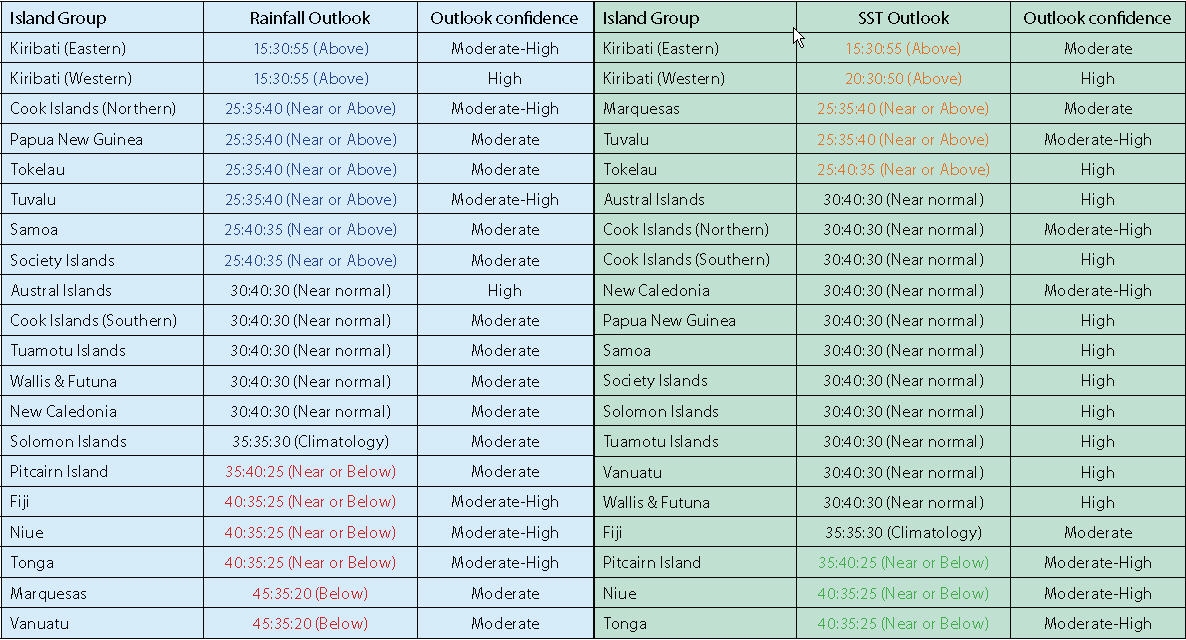Select Solomon Islands' 35:35:30 (Climatology) rainfall cell
This screenshot has width=1186, height=640.
click(x=310, y=441)
